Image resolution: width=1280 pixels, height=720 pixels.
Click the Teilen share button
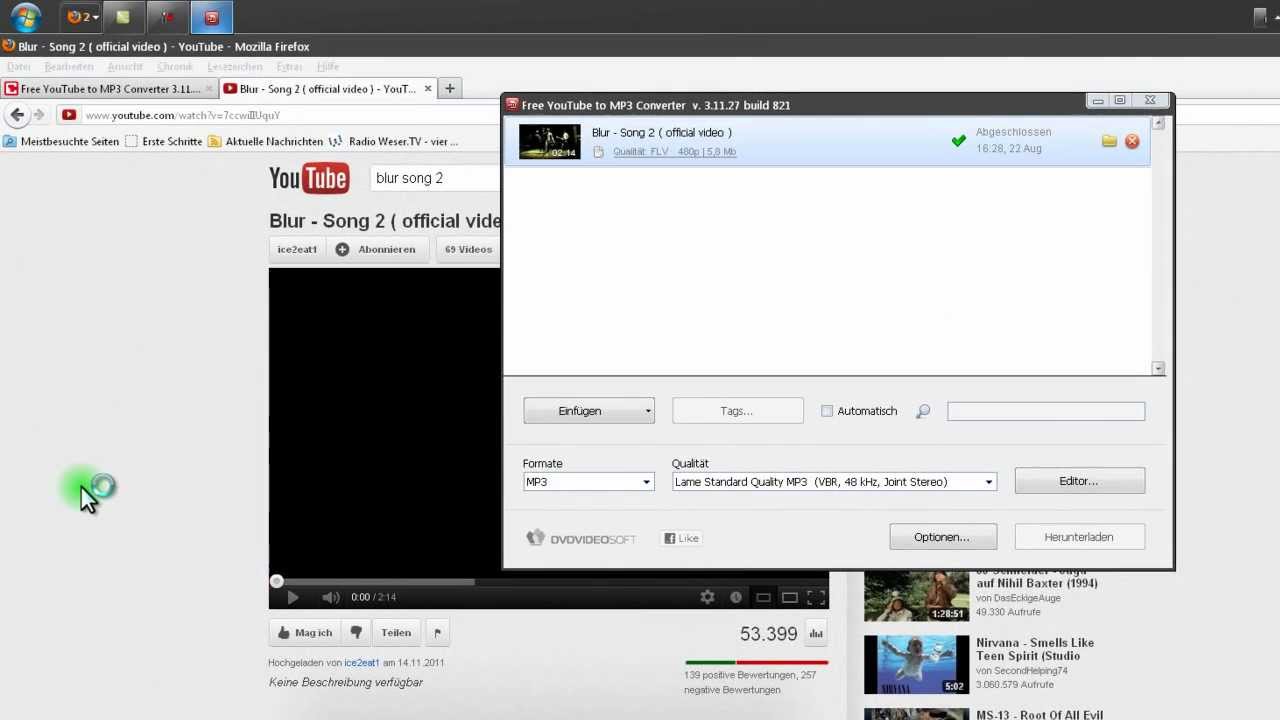click(396, 632)
